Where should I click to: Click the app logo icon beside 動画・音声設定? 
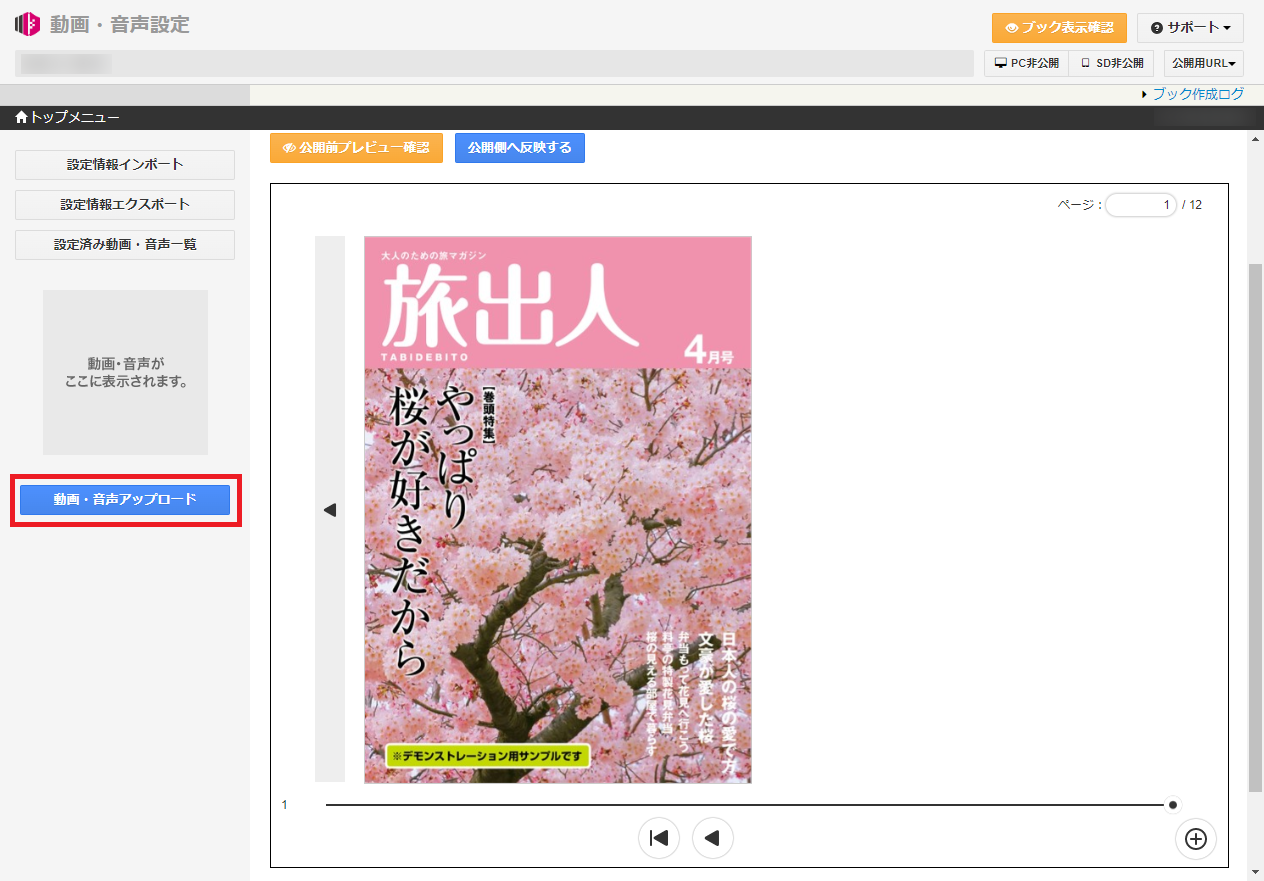click(x=27, y=24)
